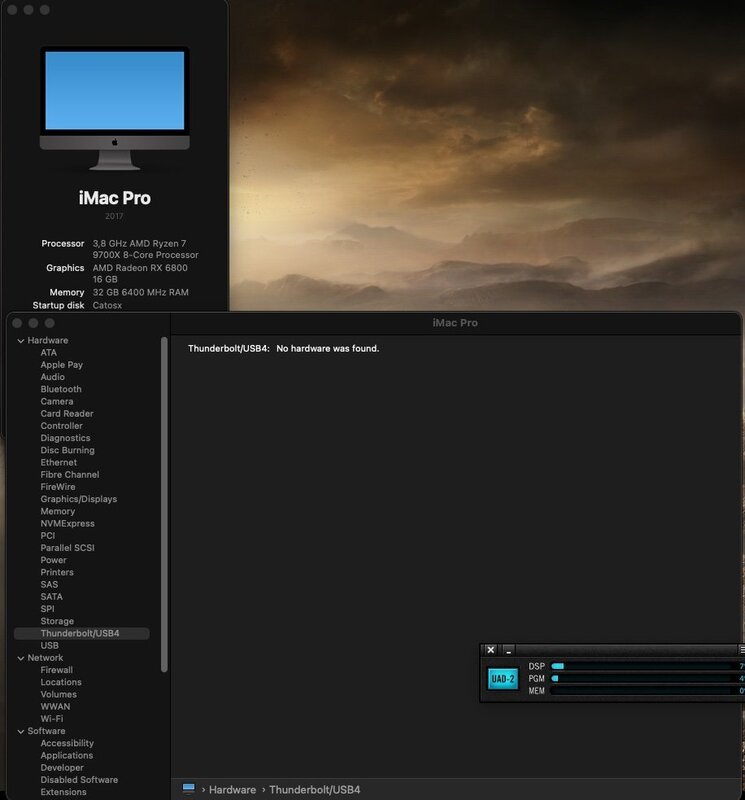Select WWAN in the sidebar
Screen dimensions: 745x800
pos(56,707)
